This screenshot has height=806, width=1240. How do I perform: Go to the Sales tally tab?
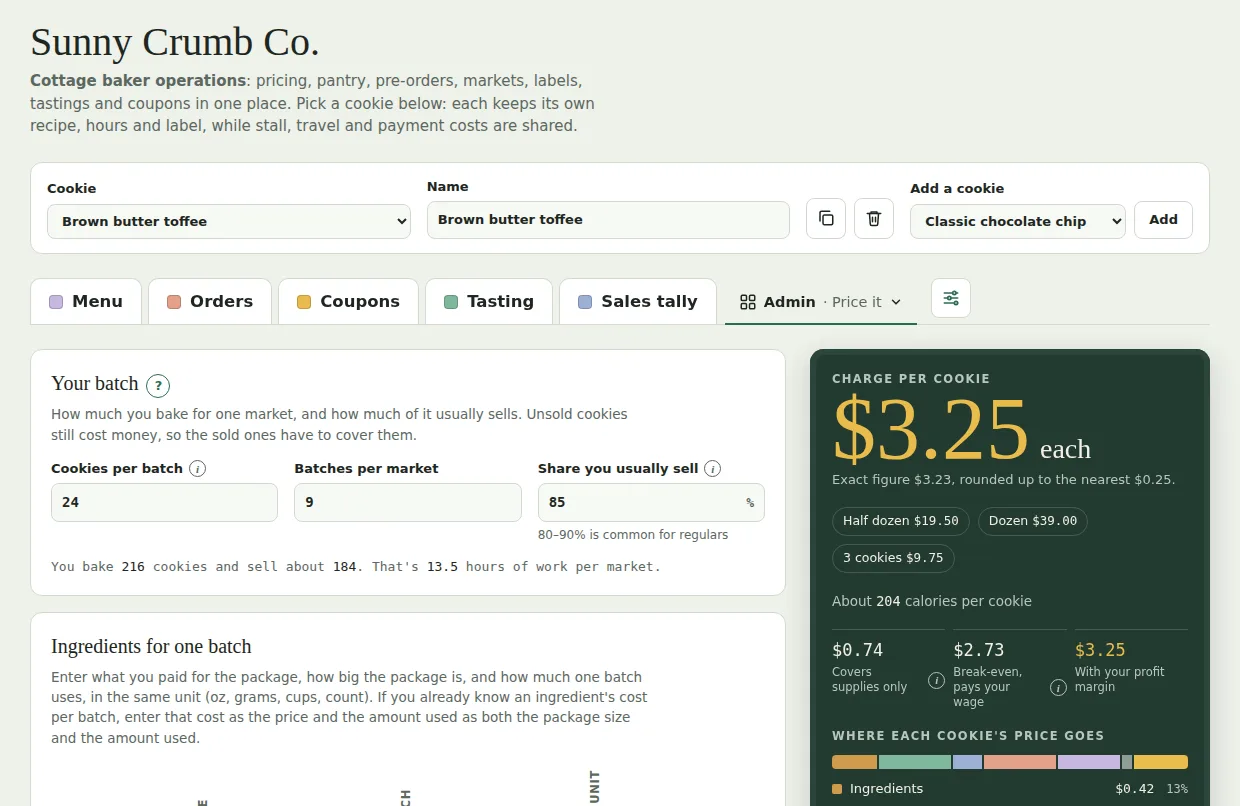638,301
